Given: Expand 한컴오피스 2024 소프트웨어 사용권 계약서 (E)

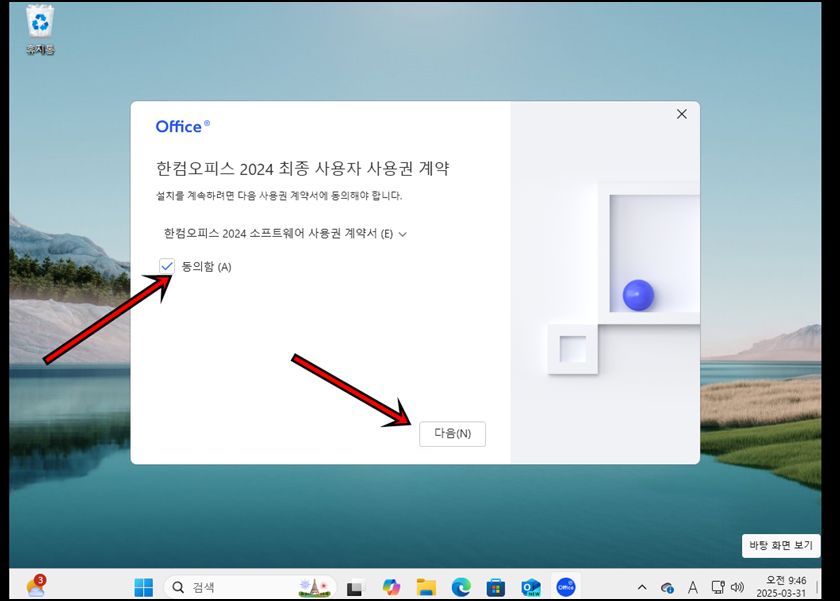Looking at the screenshot, I should 285,234.
